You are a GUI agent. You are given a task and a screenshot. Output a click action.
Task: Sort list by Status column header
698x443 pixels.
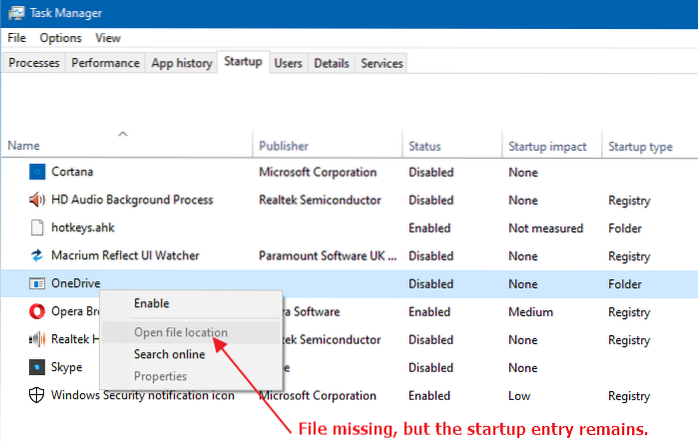tap(425, 146)
